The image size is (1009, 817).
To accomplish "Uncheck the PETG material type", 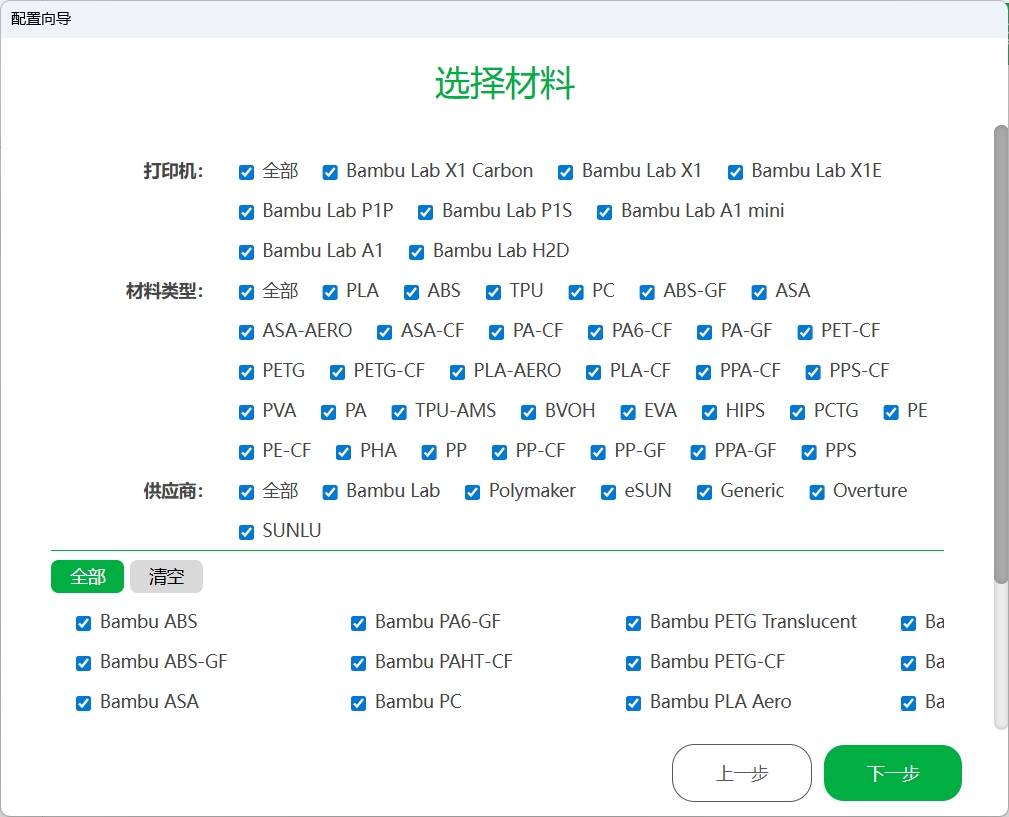I will 246,372.
